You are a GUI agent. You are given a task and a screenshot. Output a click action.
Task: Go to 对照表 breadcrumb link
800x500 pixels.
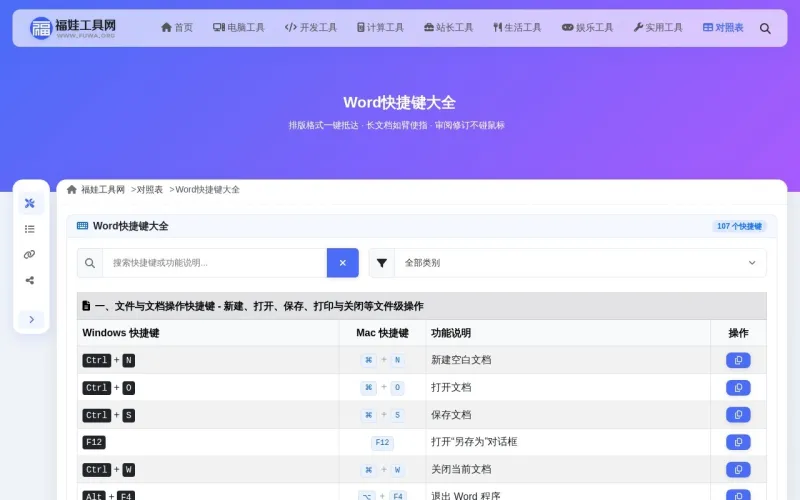[x=149, y=190]
